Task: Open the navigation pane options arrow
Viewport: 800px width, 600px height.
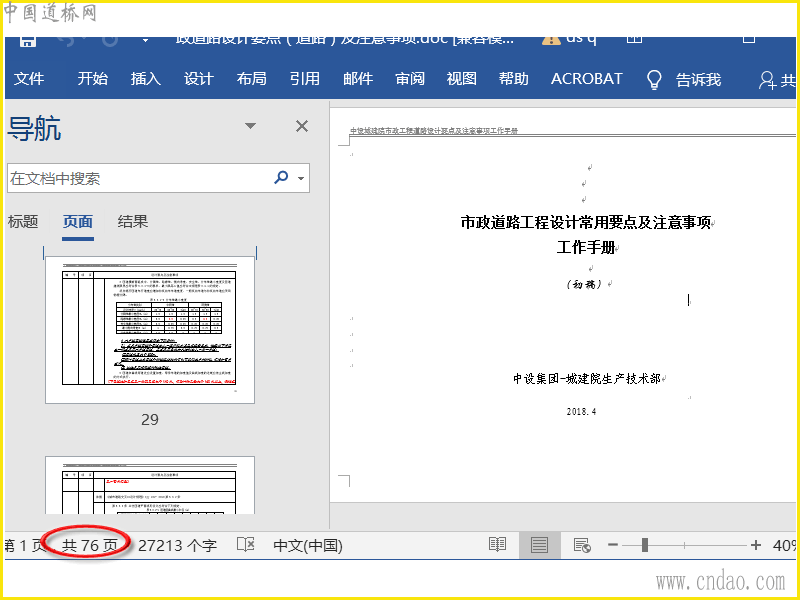Action: click(x=250, y=126)
